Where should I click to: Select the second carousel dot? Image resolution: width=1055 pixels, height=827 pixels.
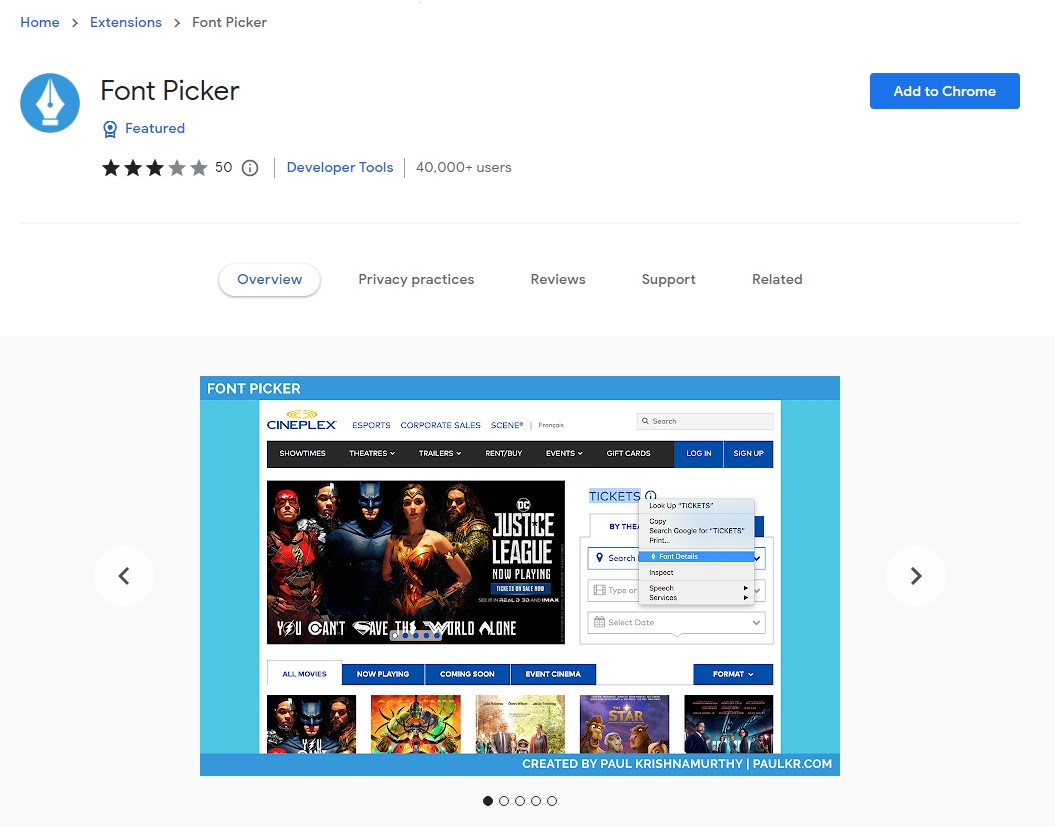tap(504, 801)
